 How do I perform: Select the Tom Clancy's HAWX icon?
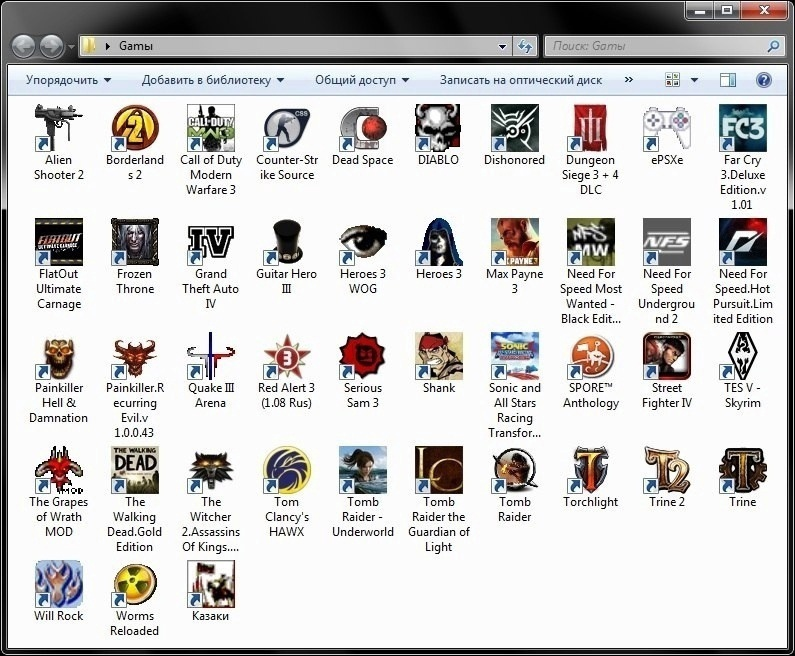click(x=286, y=470)
